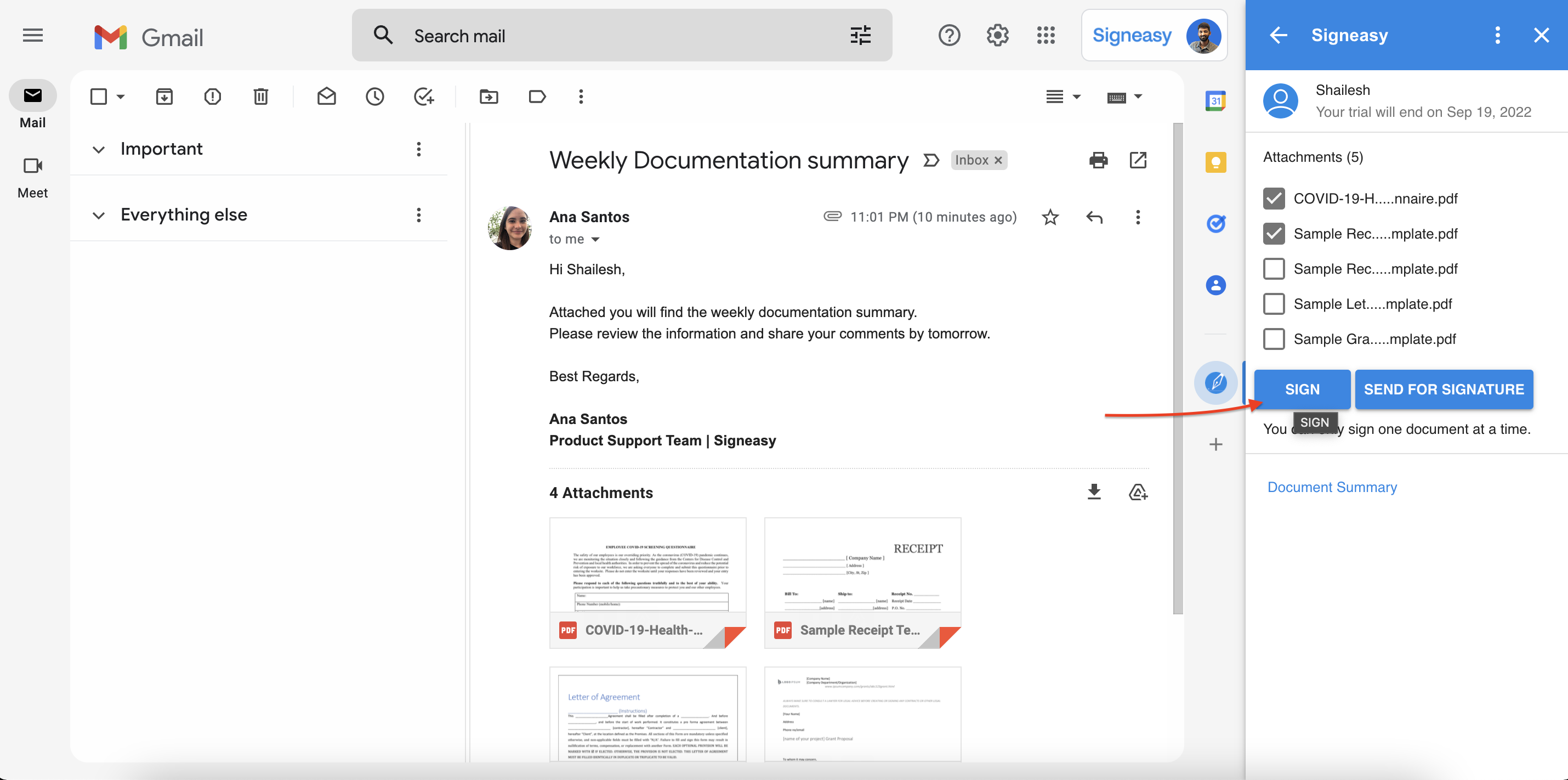The width and height of the screenshot is (1568, 780).
Task: Snooze the conversation
Action: click(375, 96)
